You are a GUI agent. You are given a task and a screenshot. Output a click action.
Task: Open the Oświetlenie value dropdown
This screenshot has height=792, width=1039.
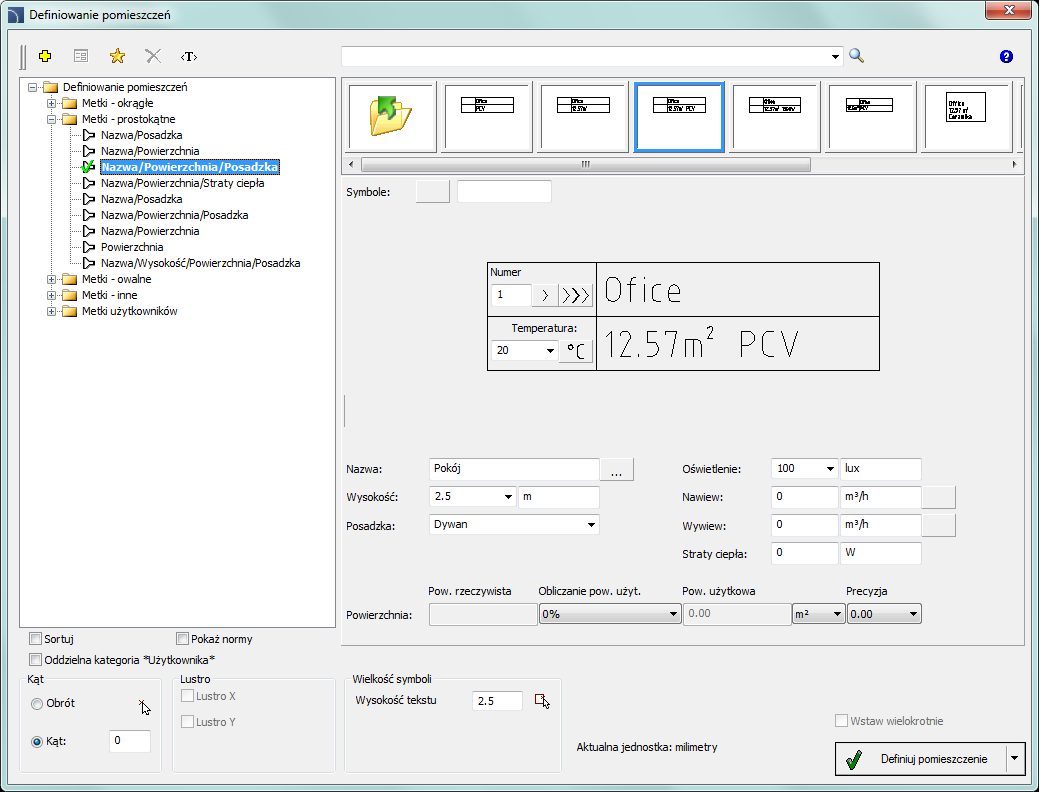point(830,469)
